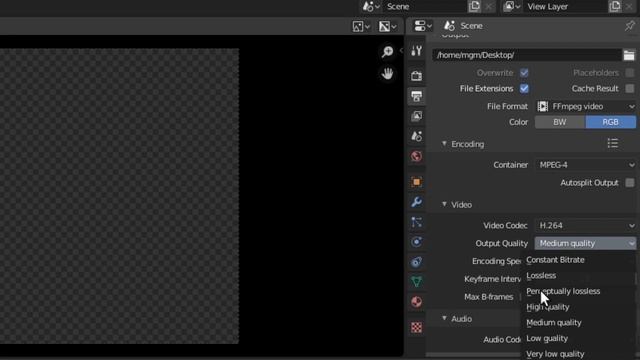Viewport: 640px width, 360px height.
Task: Create a new scene copy icon
Action: 474,6
